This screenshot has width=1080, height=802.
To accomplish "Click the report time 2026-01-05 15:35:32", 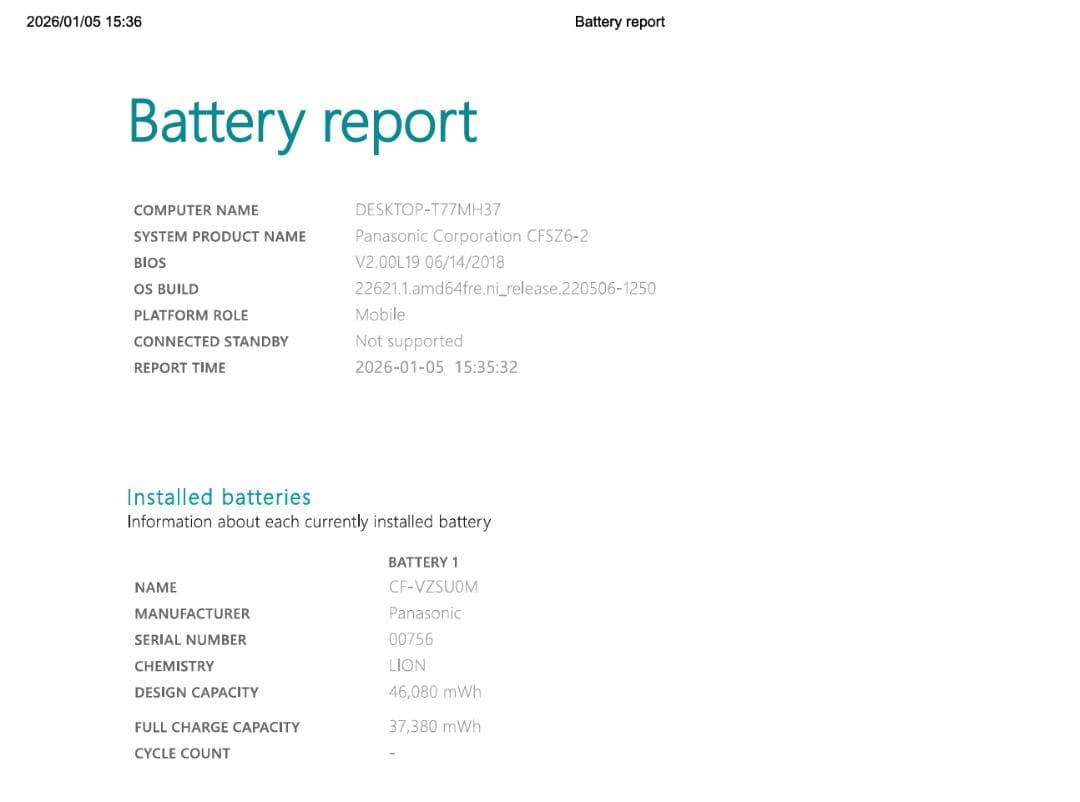I will point(436,367).
